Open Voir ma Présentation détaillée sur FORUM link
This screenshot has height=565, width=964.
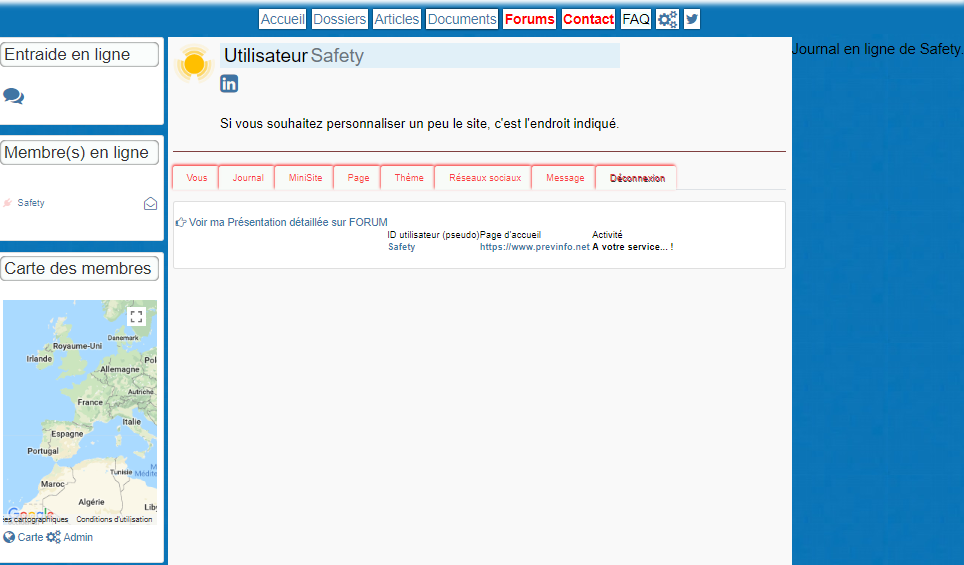288,222
